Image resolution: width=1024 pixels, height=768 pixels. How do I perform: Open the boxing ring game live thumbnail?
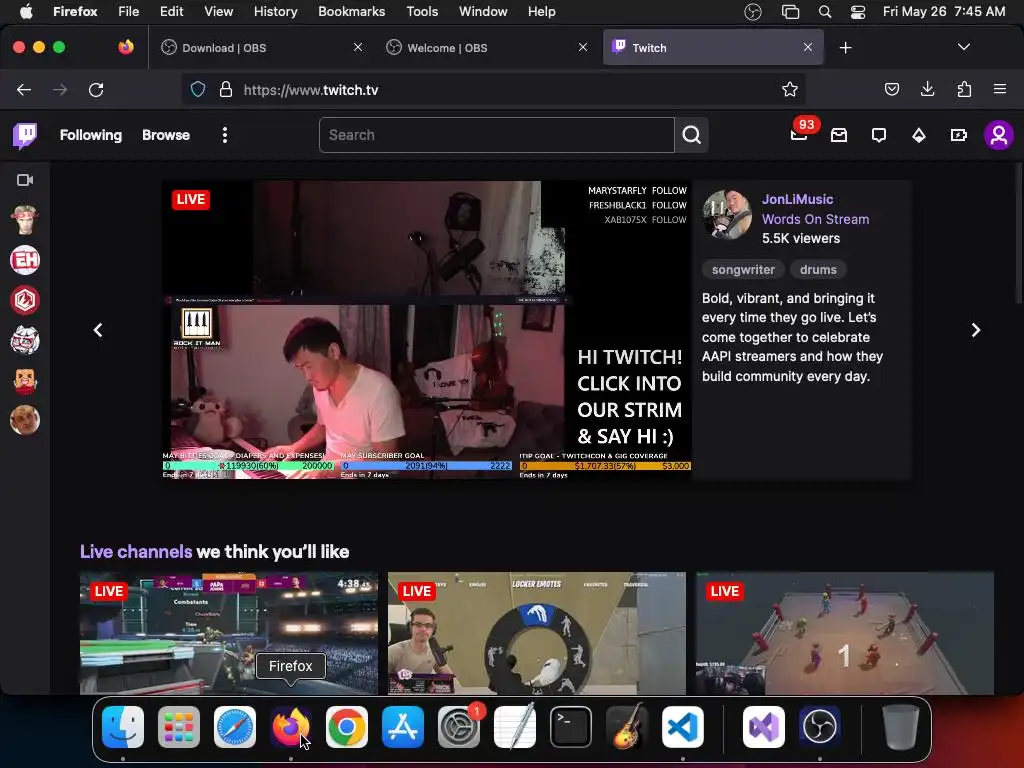click(x=845, y=633)
